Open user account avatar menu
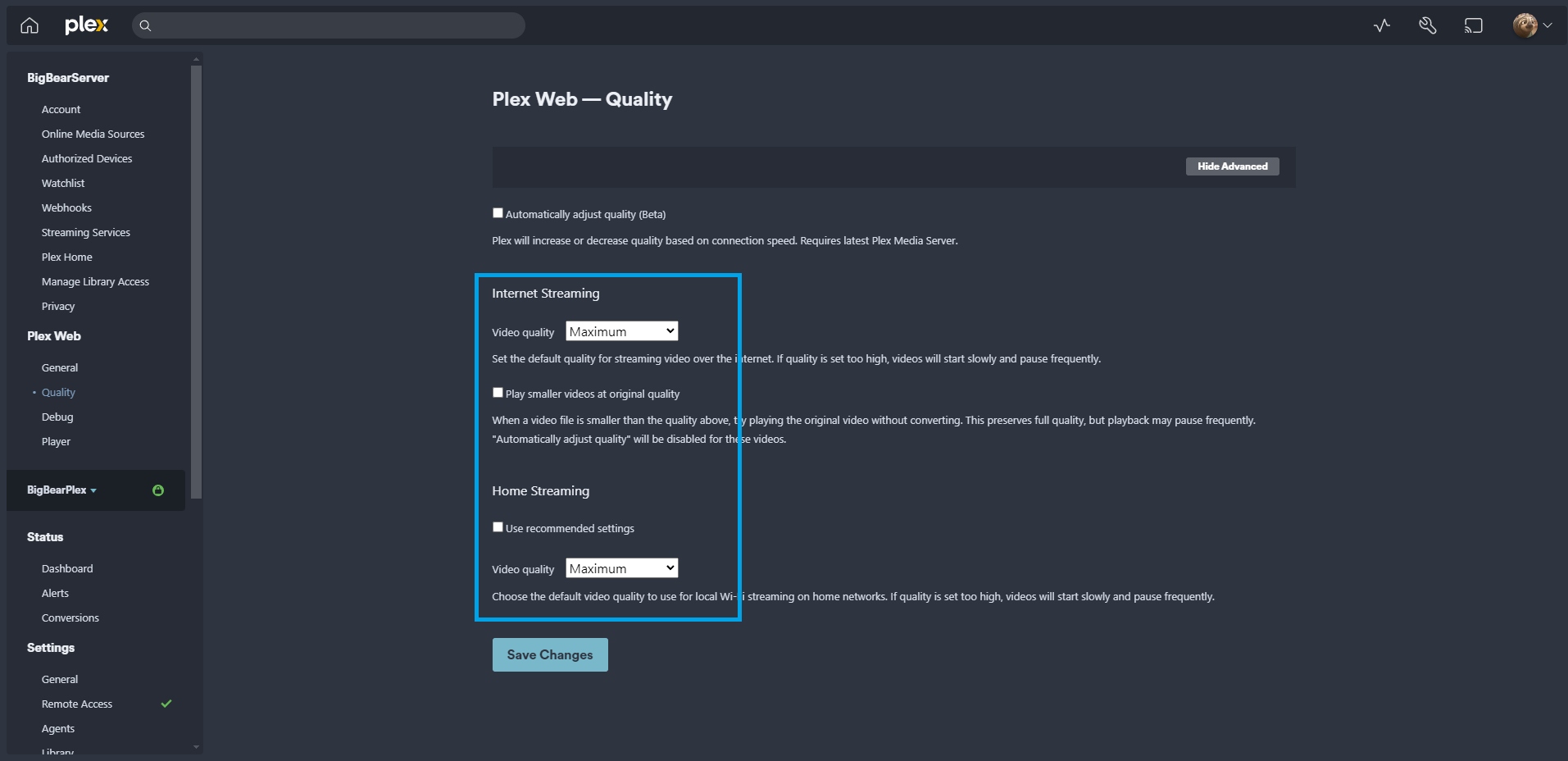1568x761 pixels. click(x=1525, y=25)
